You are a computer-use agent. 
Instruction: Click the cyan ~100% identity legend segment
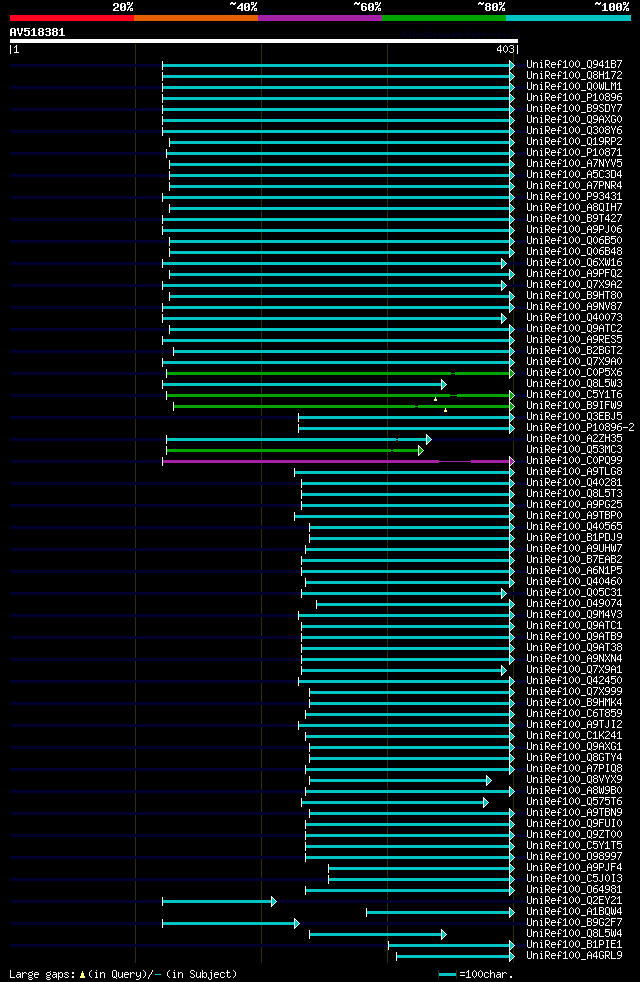pyautogui.click(x=568, y=18)
